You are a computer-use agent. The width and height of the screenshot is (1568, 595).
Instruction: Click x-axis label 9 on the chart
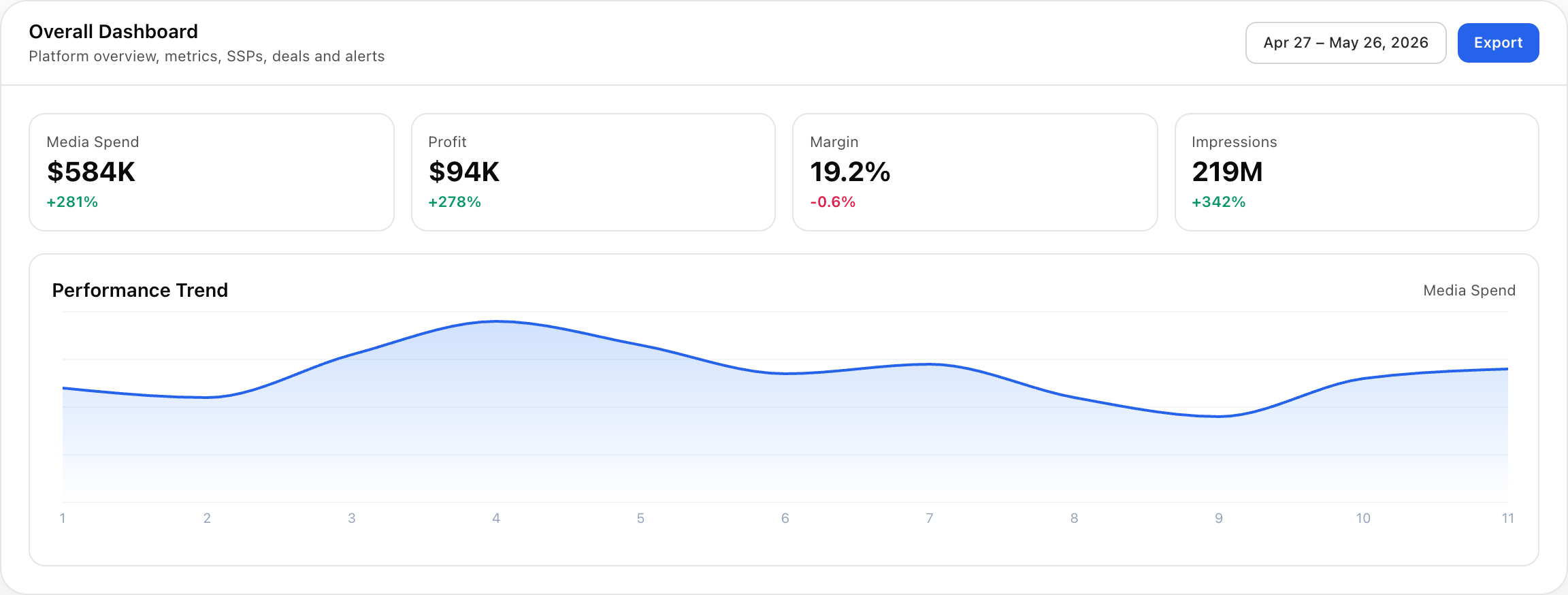1219,518
